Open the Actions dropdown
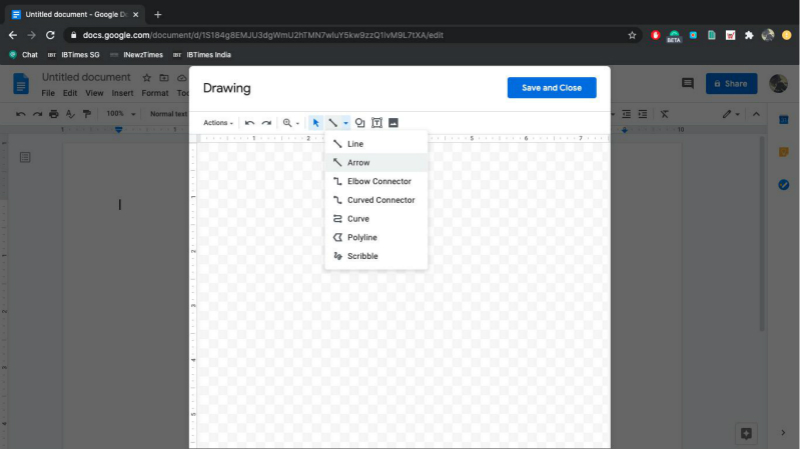800x449 pixels. point(218,123)
